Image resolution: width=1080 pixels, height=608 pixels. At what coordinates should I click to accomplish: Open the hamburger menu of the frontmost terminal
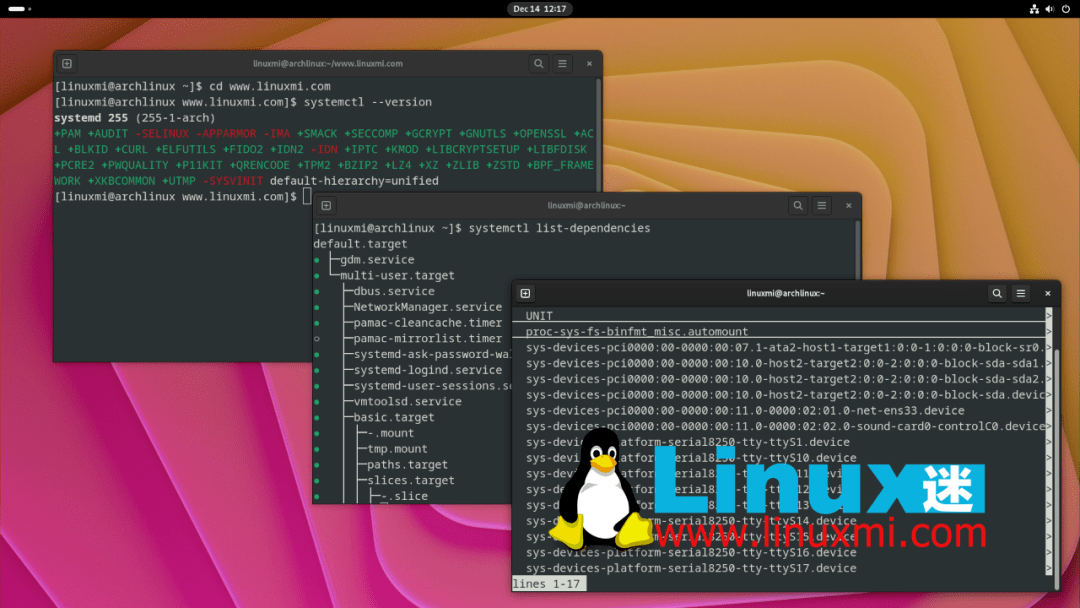(1020, 293)
